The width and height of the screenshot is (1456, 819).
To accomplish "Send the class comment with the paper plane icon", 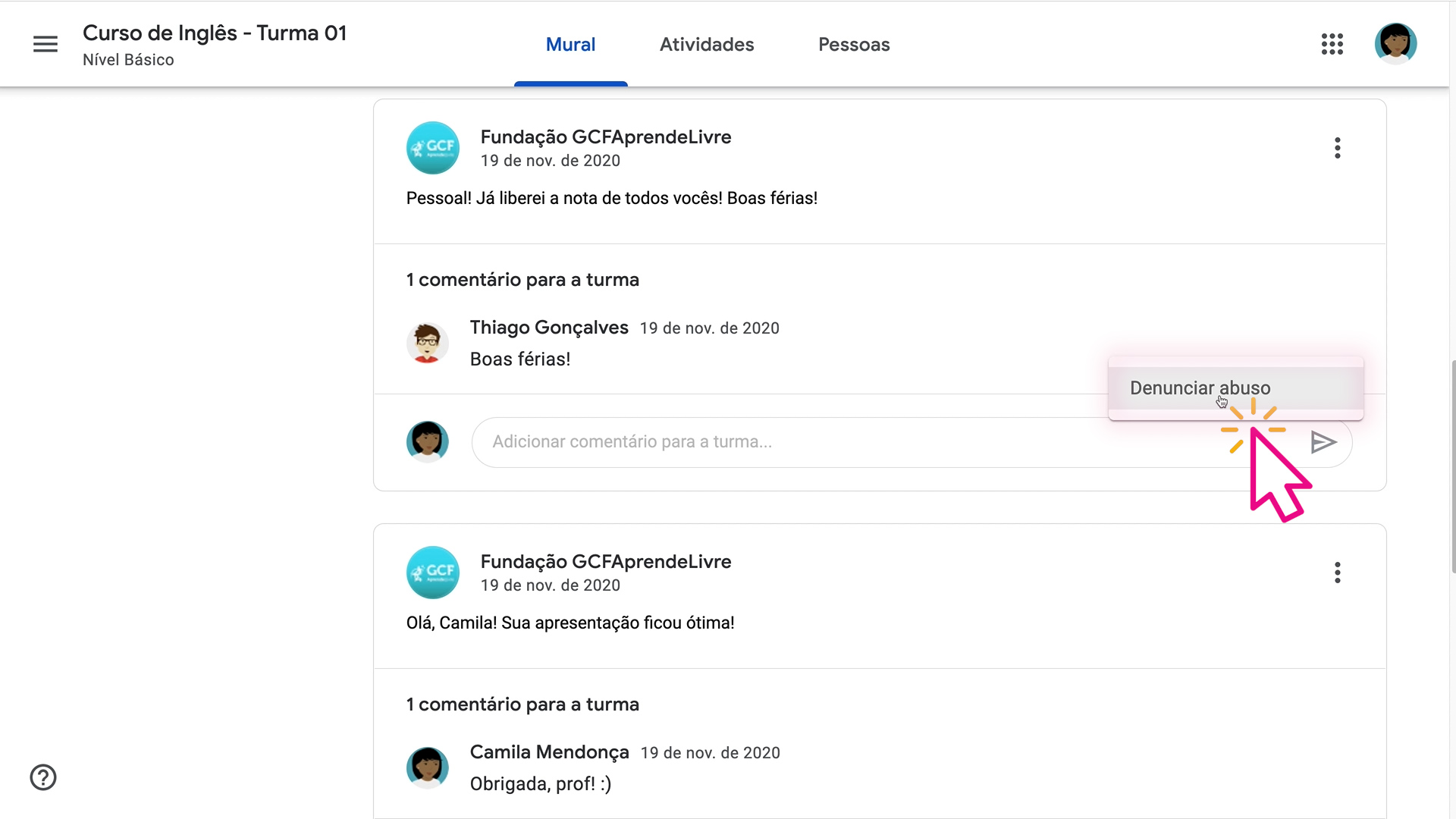I will pos(1323,441).
